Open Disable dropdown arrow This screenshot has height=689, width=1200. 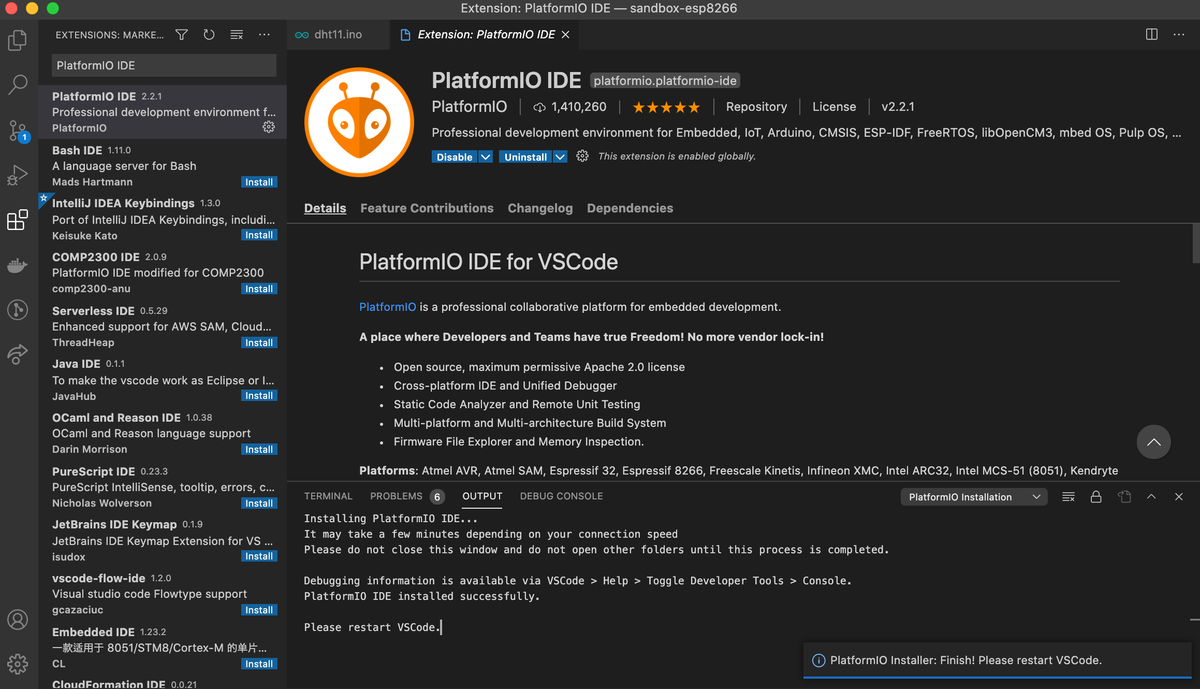485,157
